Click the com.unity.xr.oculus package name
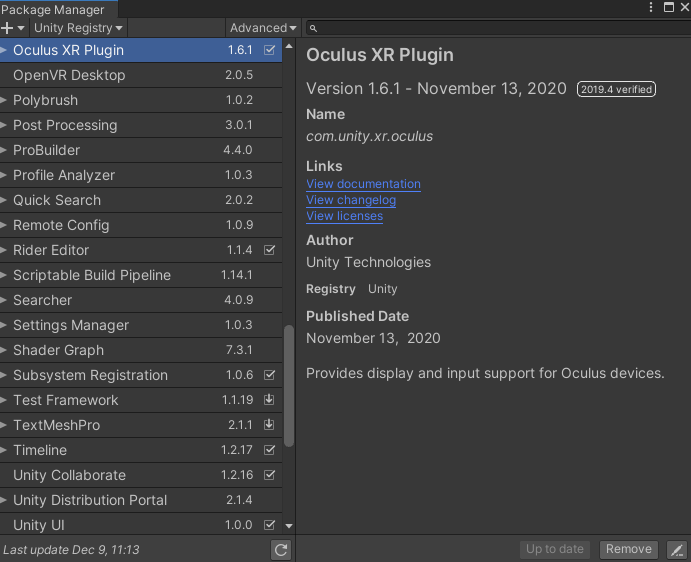This screenshot has width=691, height=562. point(369,137)
